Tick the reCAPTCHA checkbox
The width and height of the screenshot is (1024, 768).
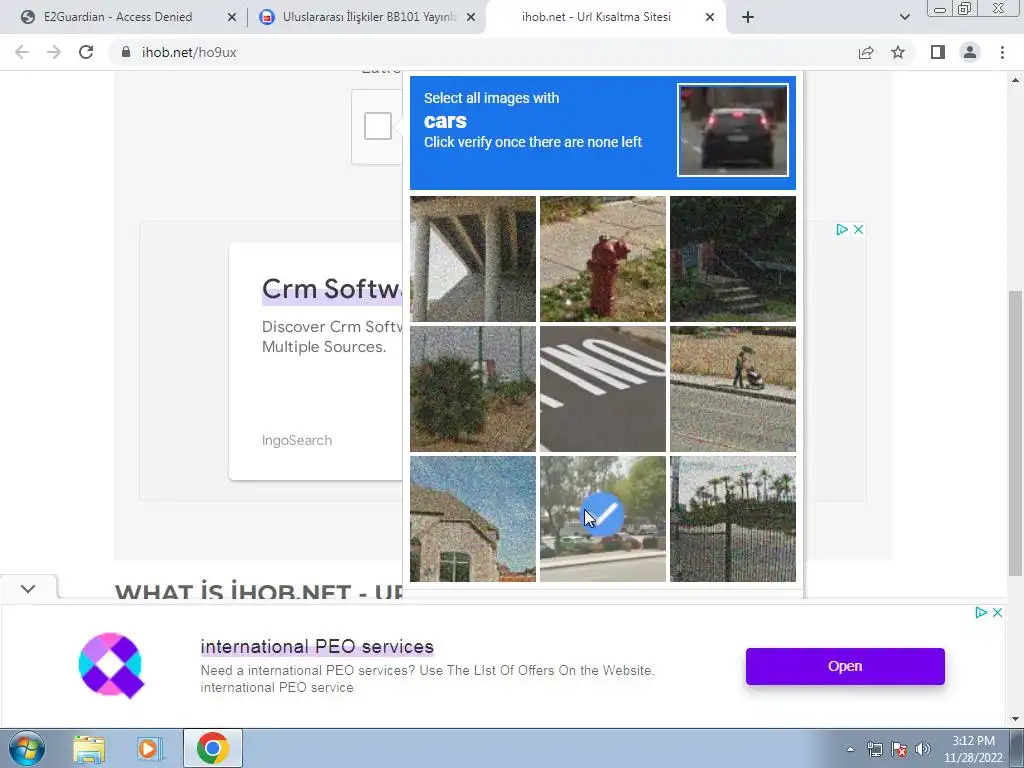pyautogui.click(x=377, y=126)
